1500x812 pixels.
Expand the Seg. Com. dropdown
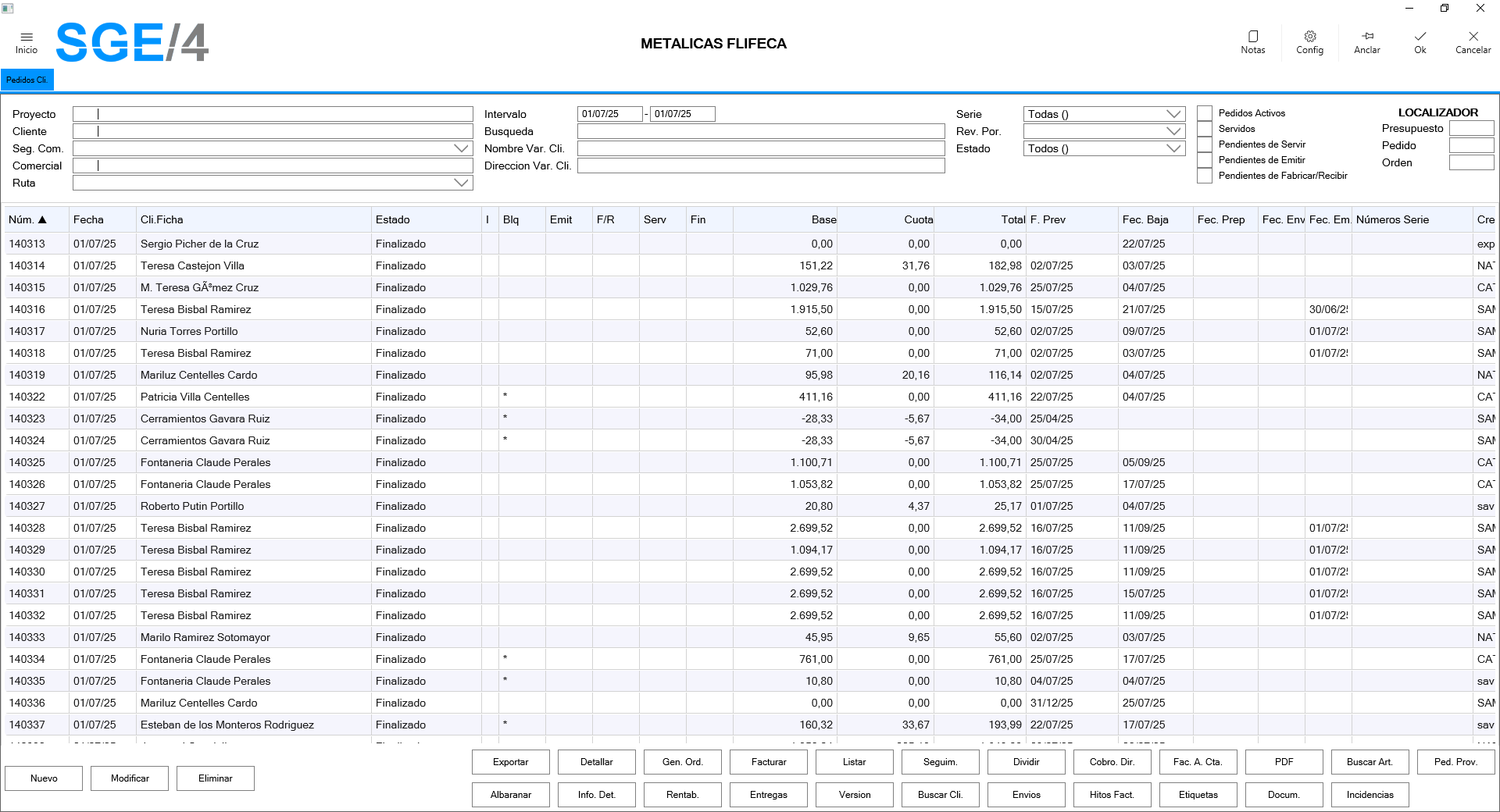[x=461, y=148]
